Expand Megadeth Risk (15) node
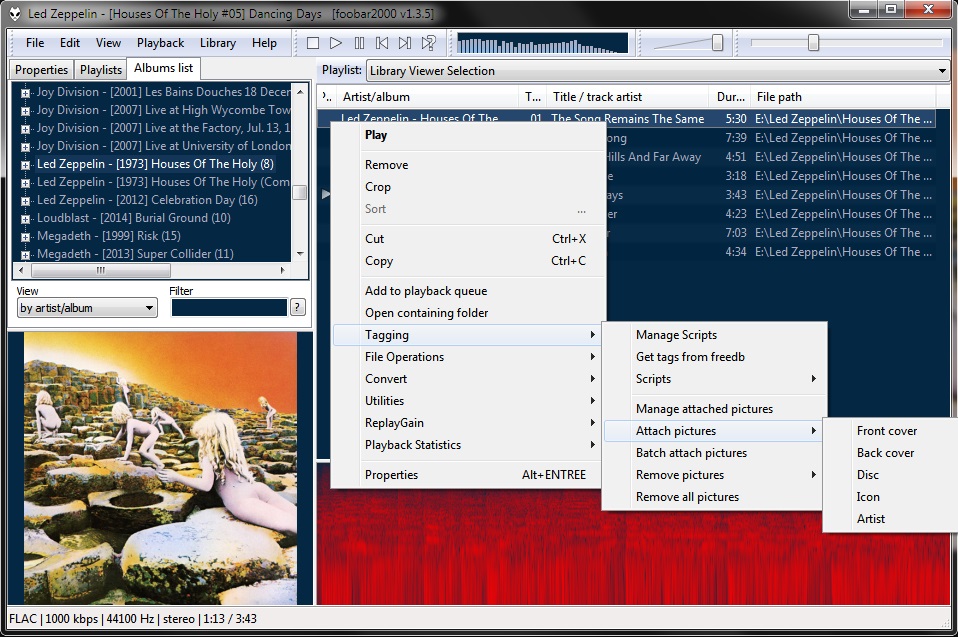The height and width of the screenshot is (637, 958). coord(25,237)
